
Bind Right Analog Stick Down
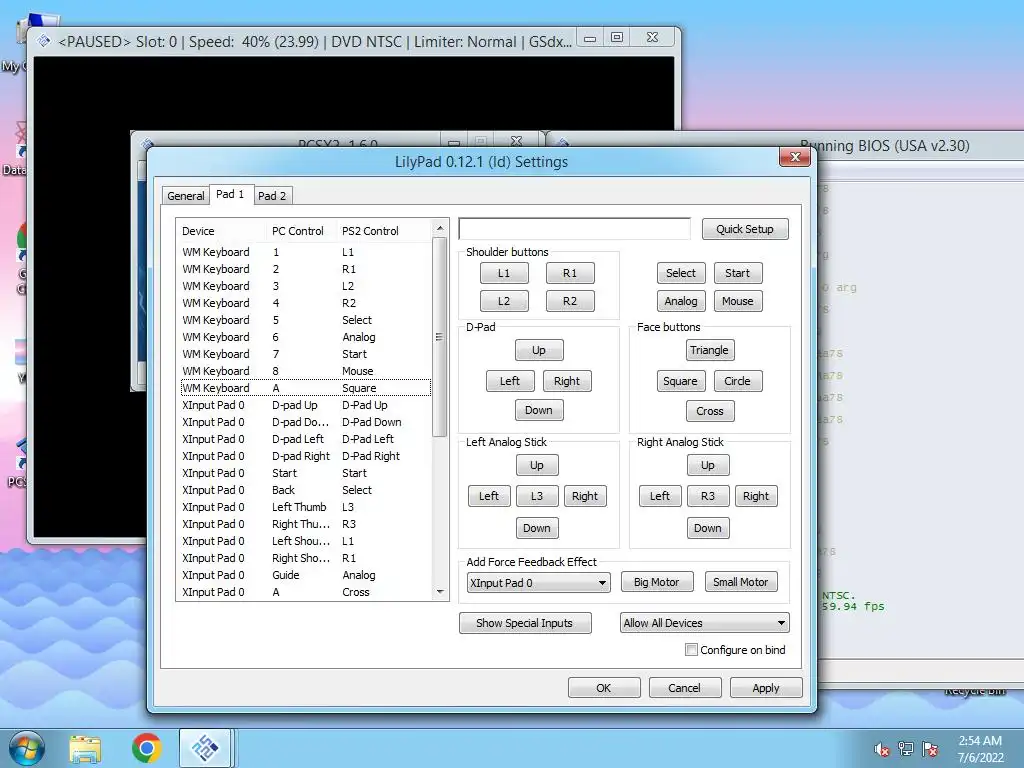click(708, 528)
